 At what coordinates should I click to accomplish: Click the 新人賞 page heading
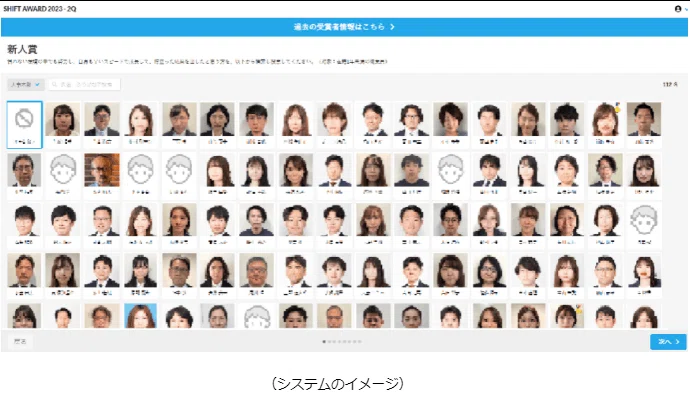(x=22, y=49)
